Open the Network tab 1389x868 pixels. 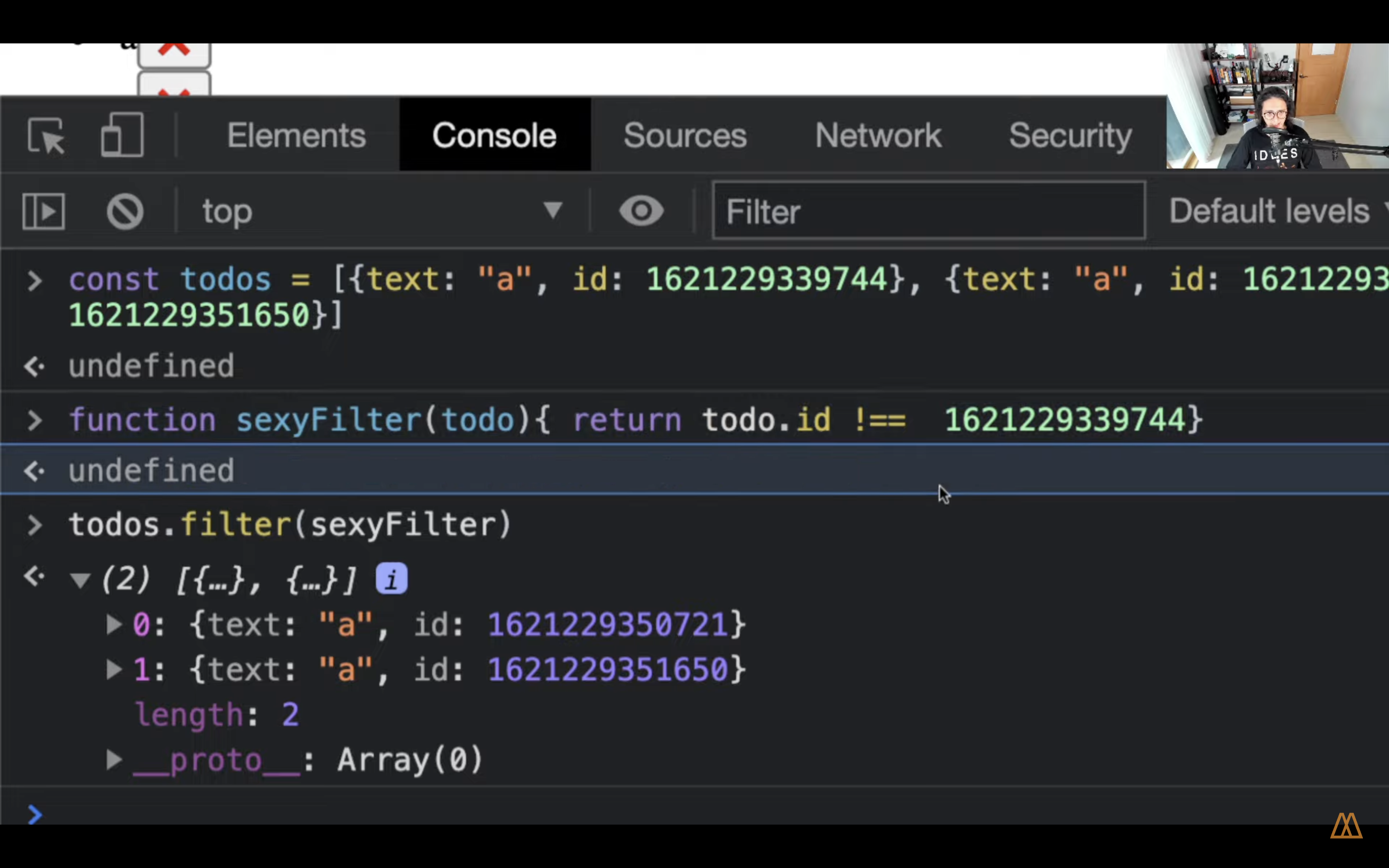pyautogui.click(x=878, y=136)
